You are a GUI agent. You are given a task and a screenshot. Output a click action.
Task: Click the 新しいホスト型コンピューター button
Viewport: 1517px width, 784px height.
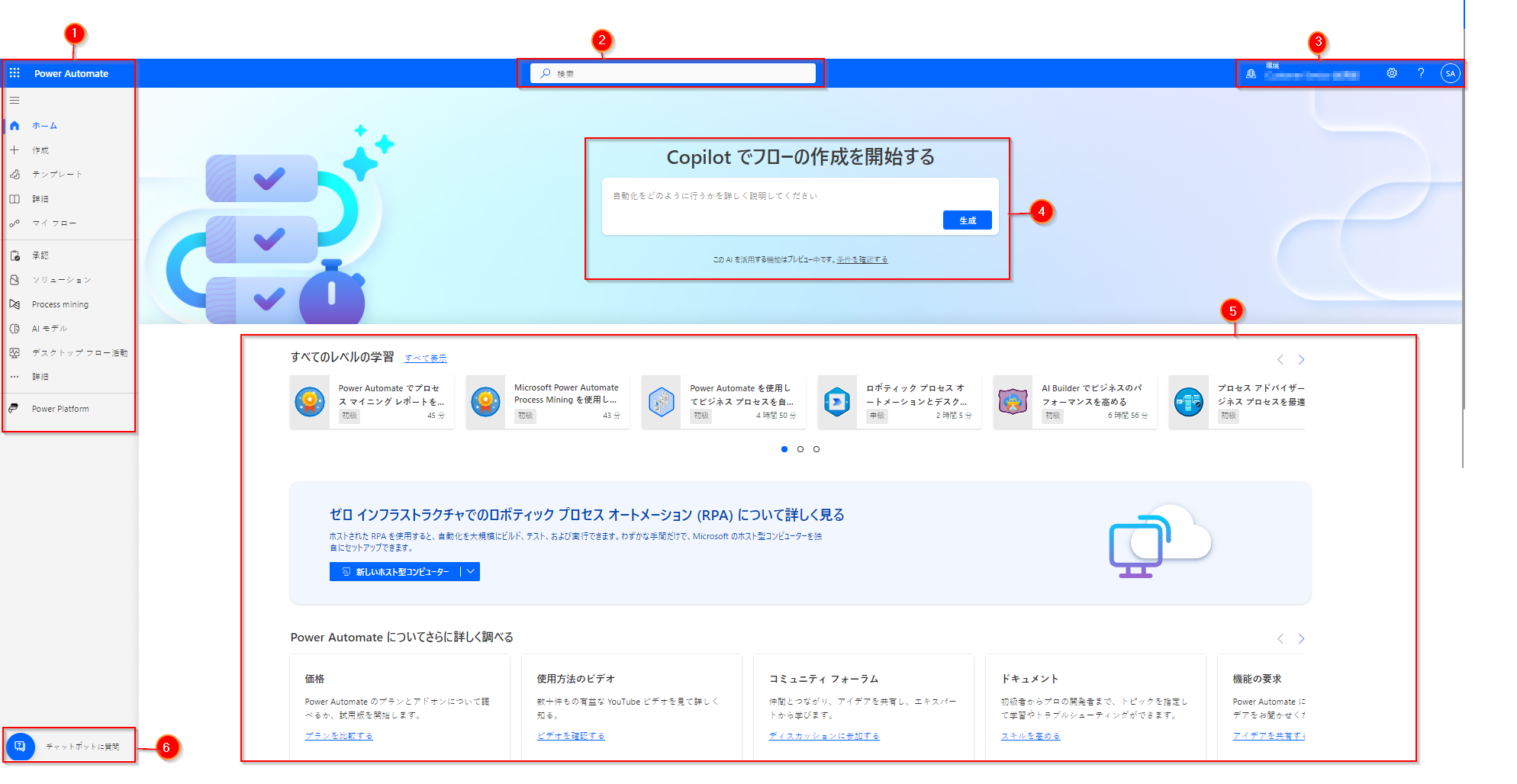point(395,571)
